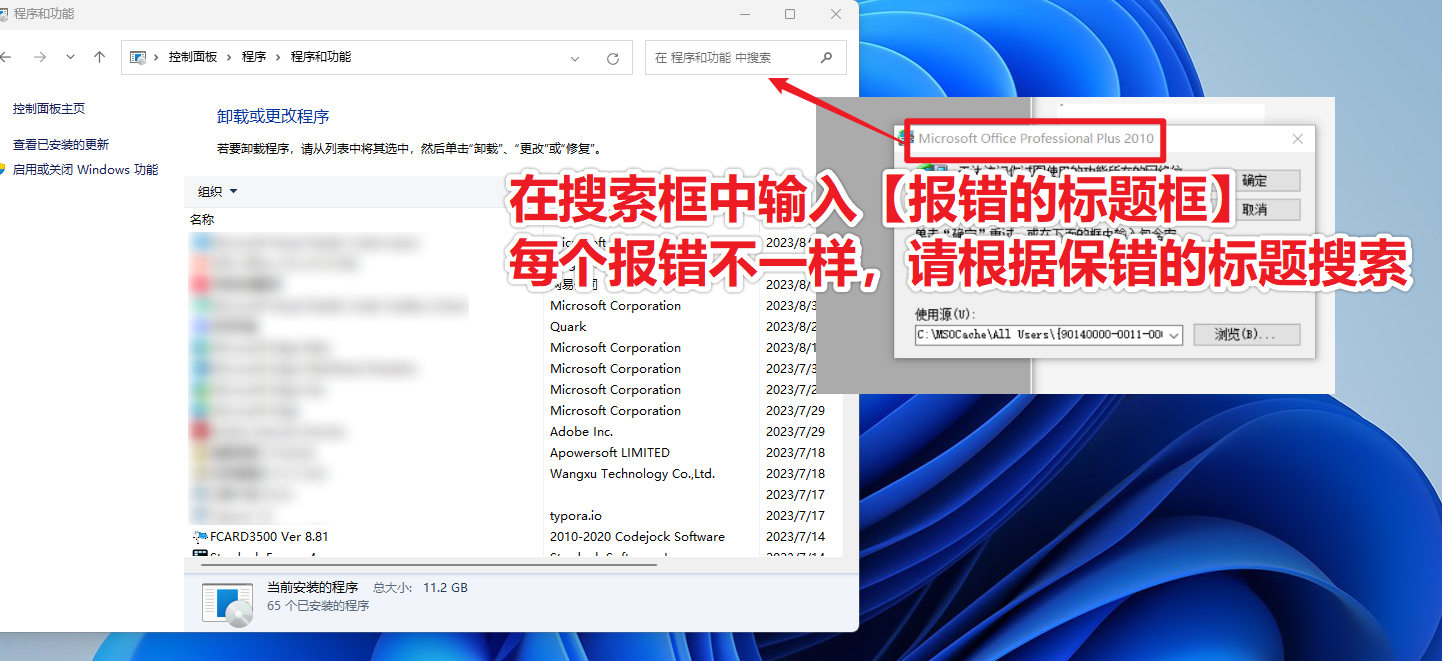The image size is (1442, 661).
Task: Click the installed programs icon in status bar
Action: pos(228,603)
